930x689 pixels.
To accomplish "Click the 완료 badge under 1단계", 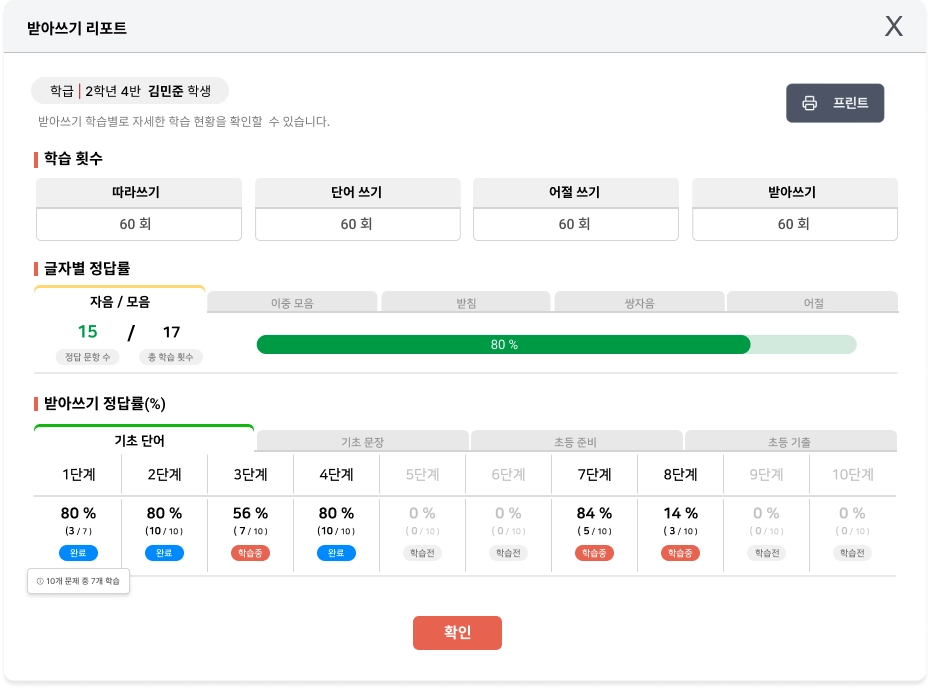I will coord(78,553).
